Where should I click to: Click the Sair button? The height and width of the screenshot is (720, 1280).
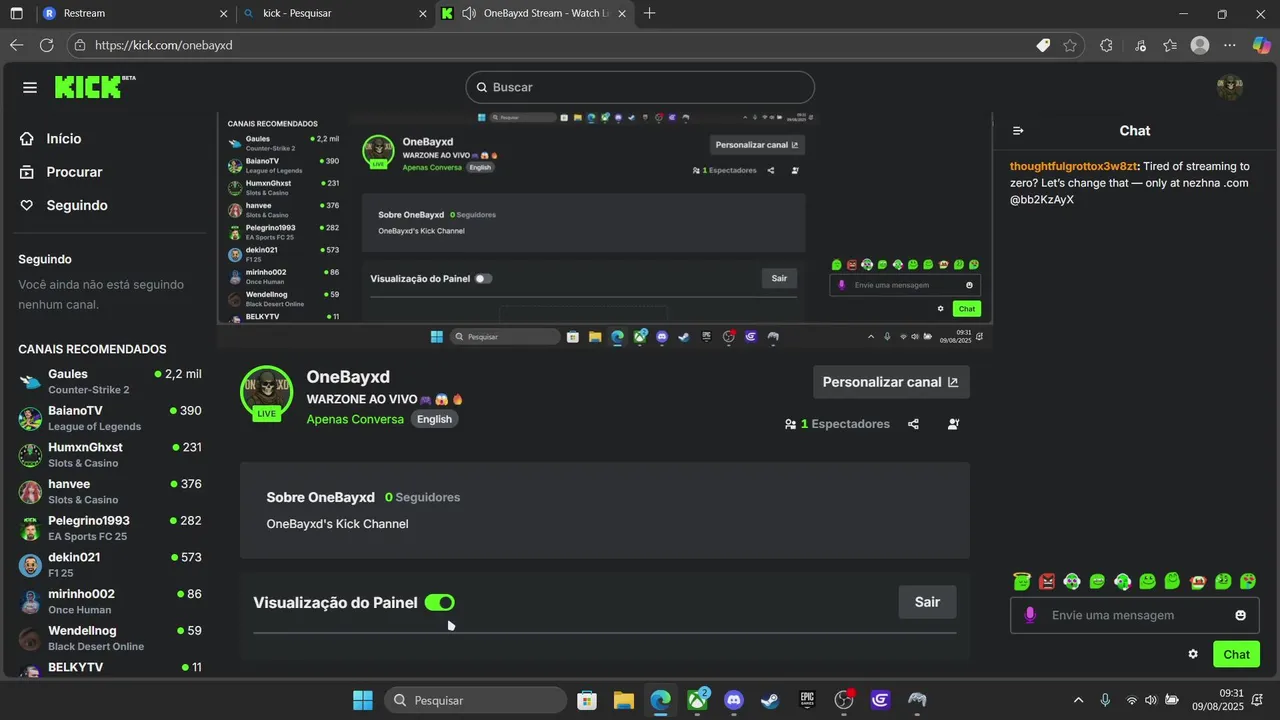[927, 602]
